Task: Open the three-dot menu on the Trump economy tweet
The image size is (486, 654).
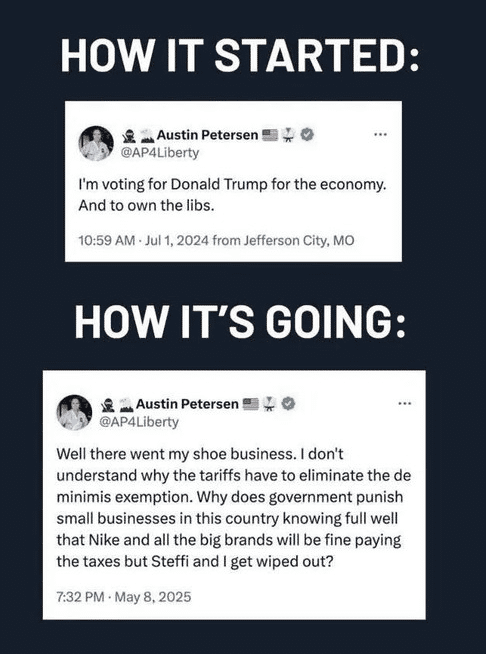Action: [380, 135]
